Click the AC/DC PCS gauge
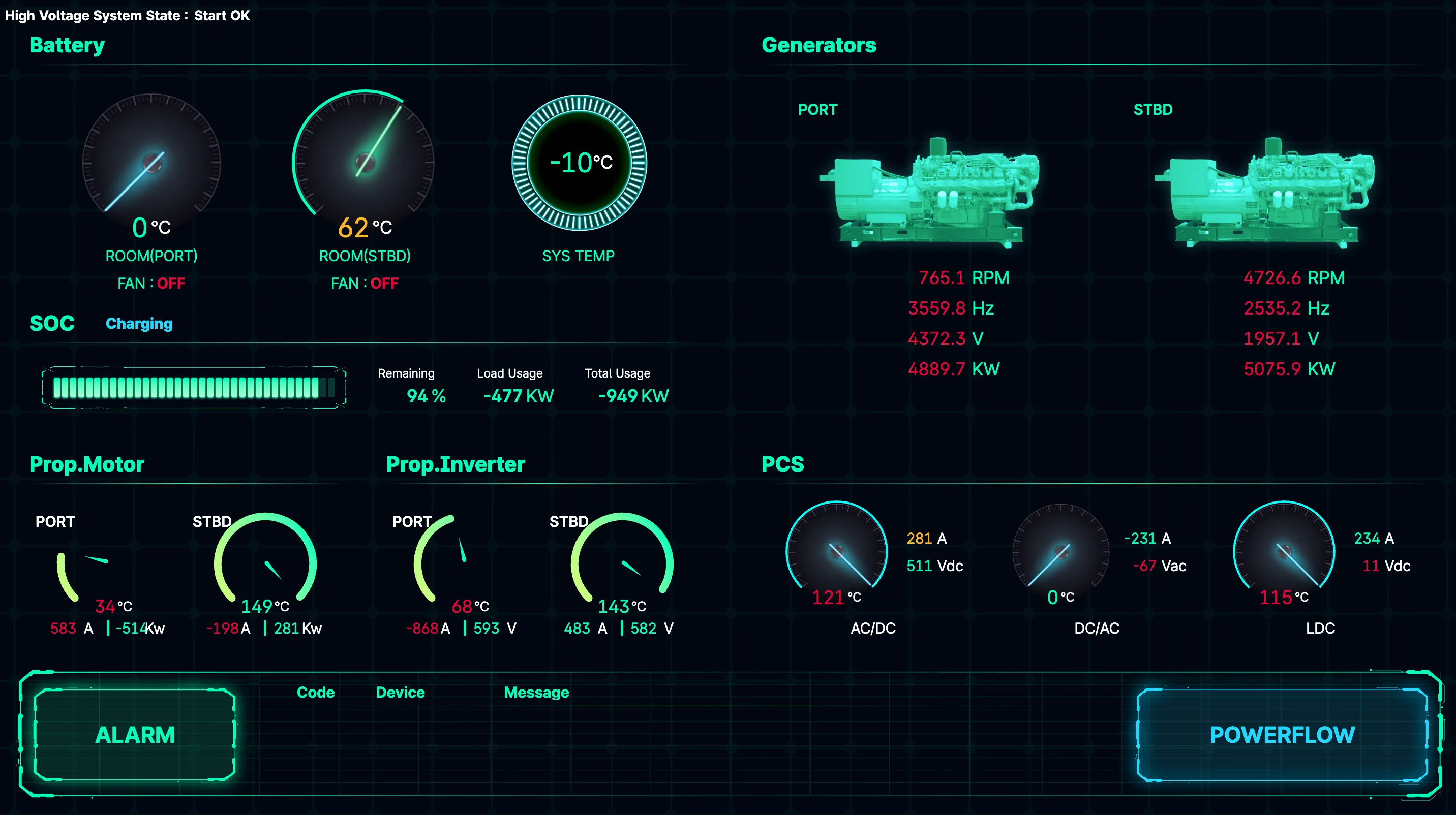The image size is (1456, 815). coord(836,551)
